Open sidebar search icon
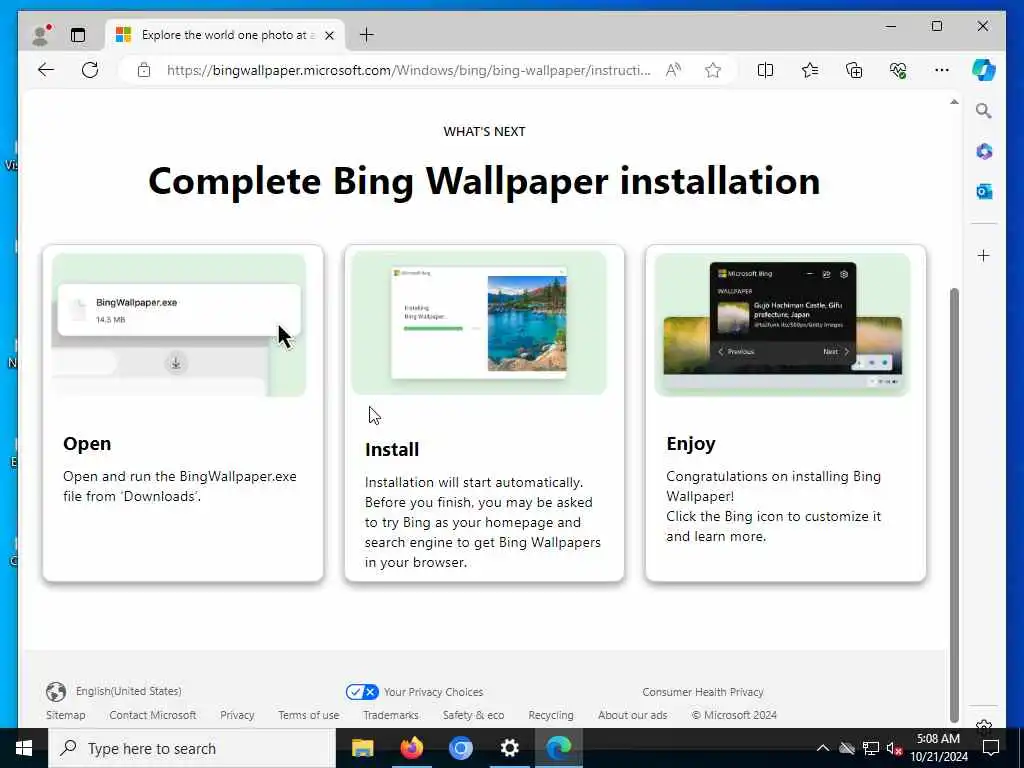1024x768 pixels. coord(984,111)
